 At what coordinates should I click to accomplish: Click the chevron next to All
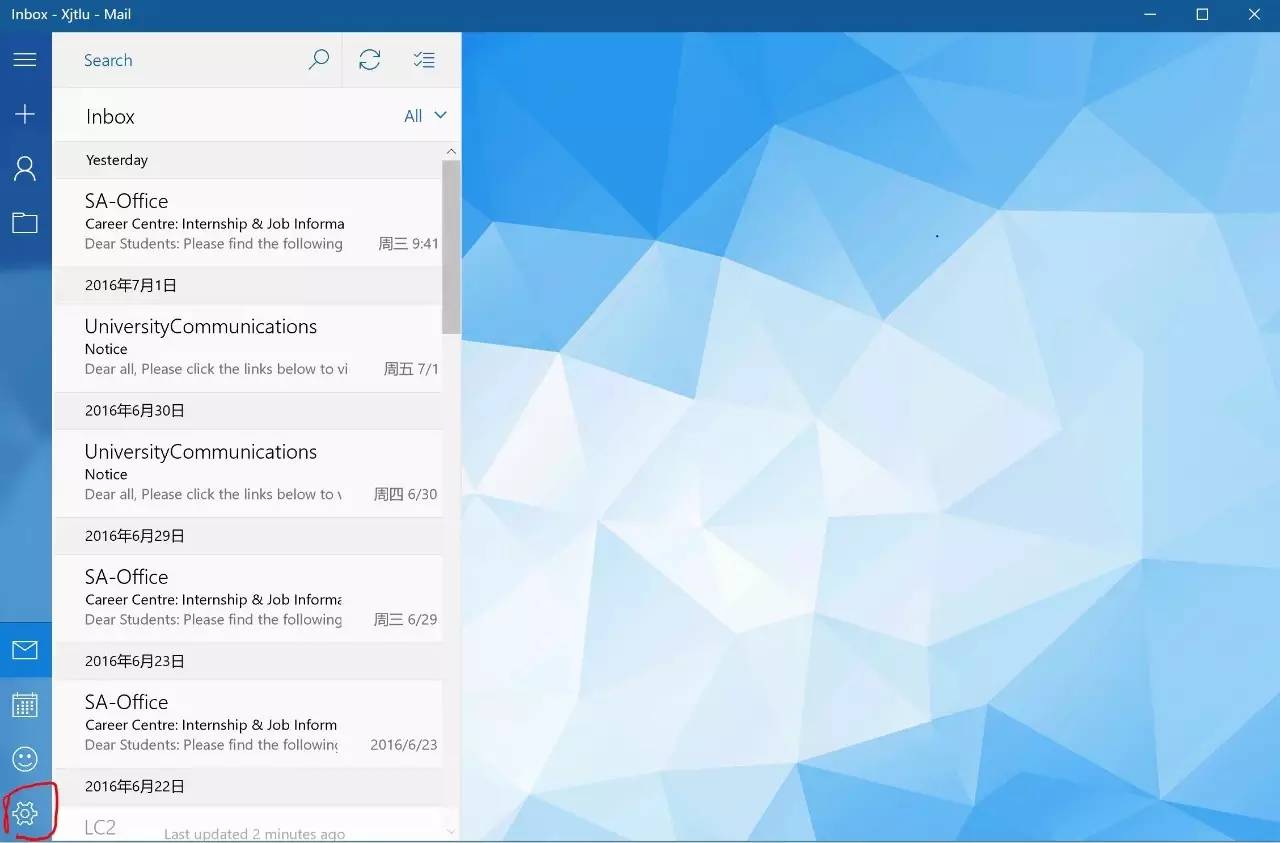[440, 115]
